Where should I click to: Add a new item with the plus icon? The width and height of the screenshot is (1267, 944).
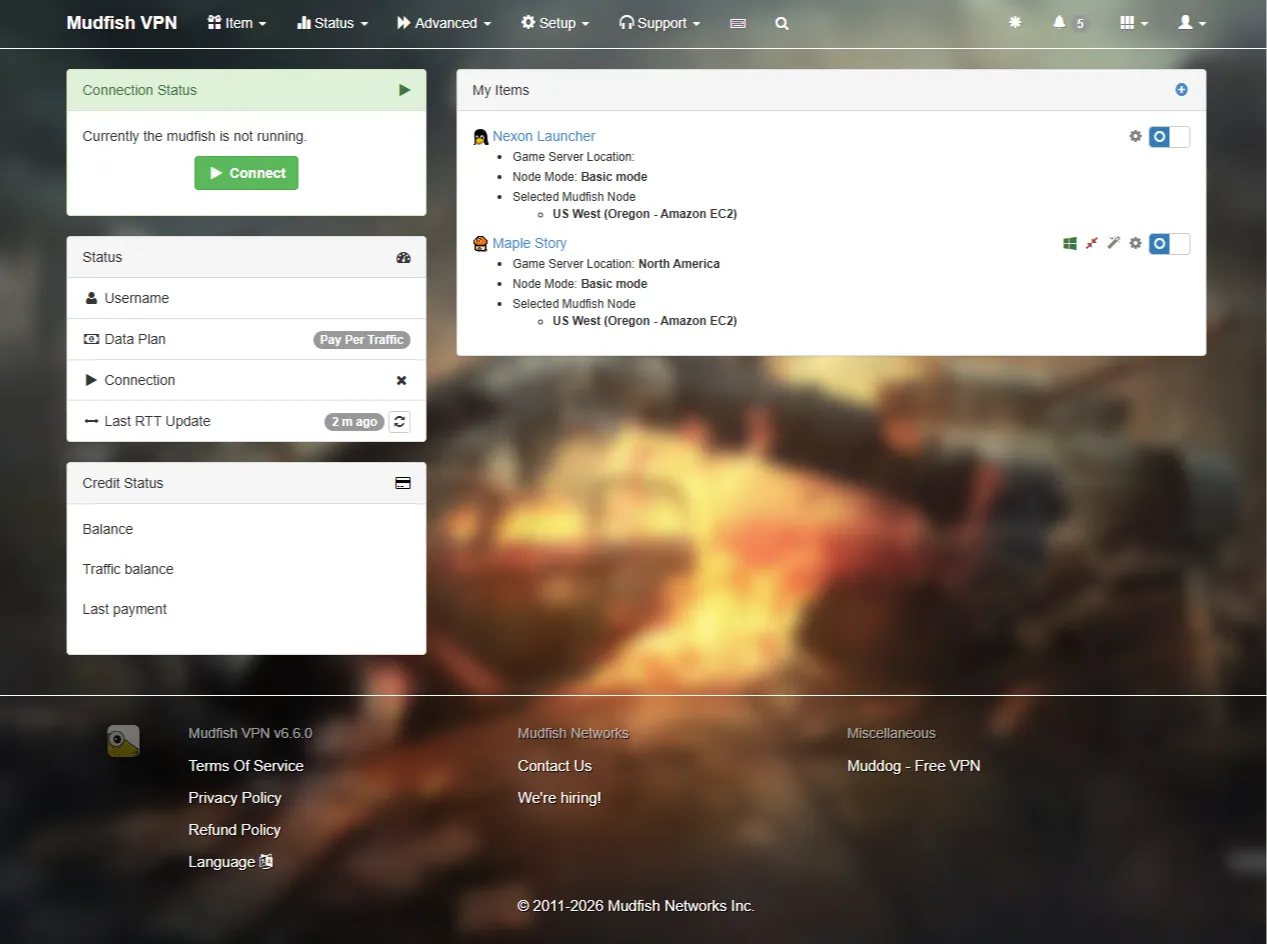tap(1181, 90)
